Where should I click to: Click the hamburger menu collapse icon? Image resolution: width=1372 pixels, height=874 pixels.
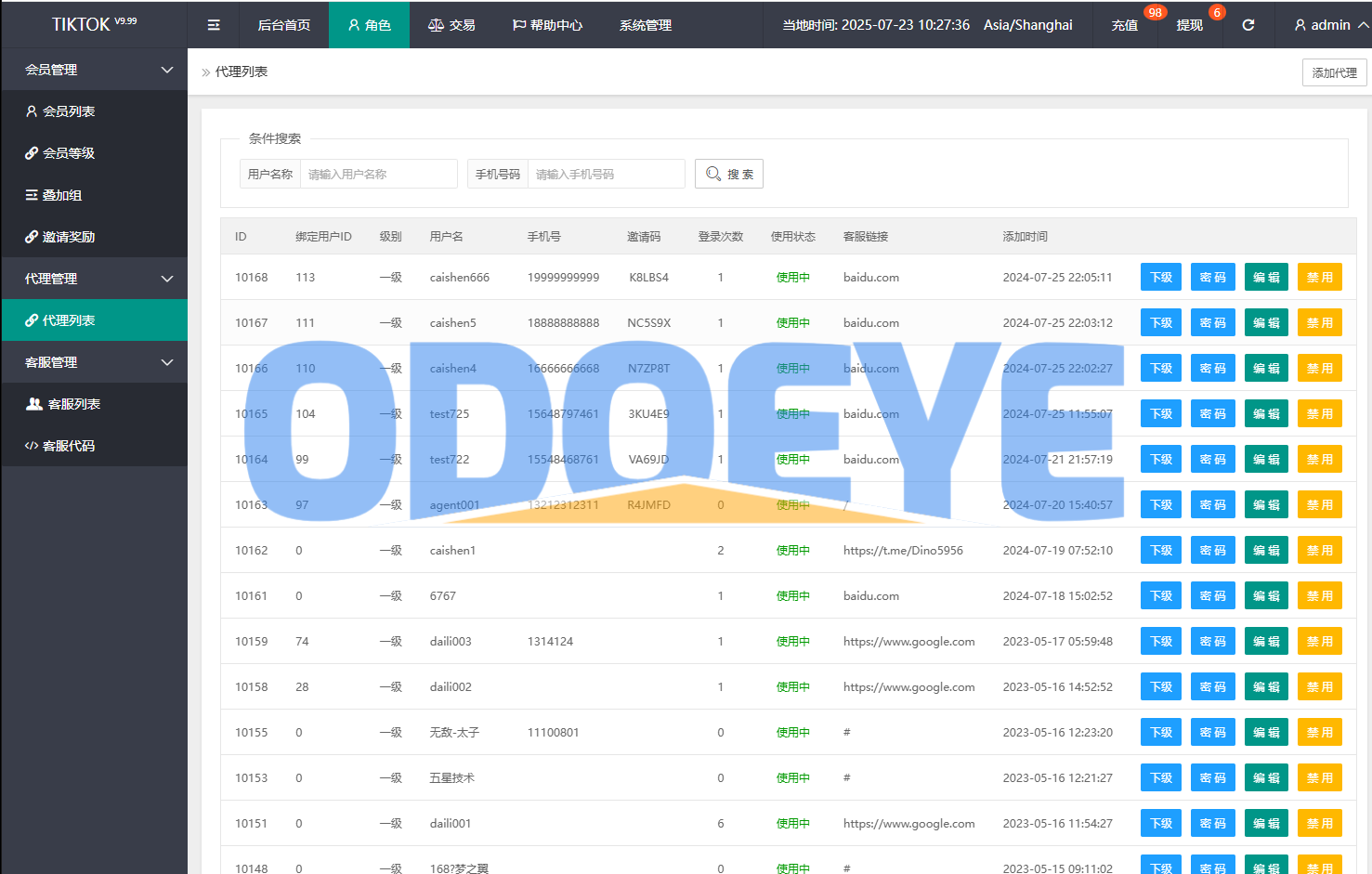coord(214,25)
